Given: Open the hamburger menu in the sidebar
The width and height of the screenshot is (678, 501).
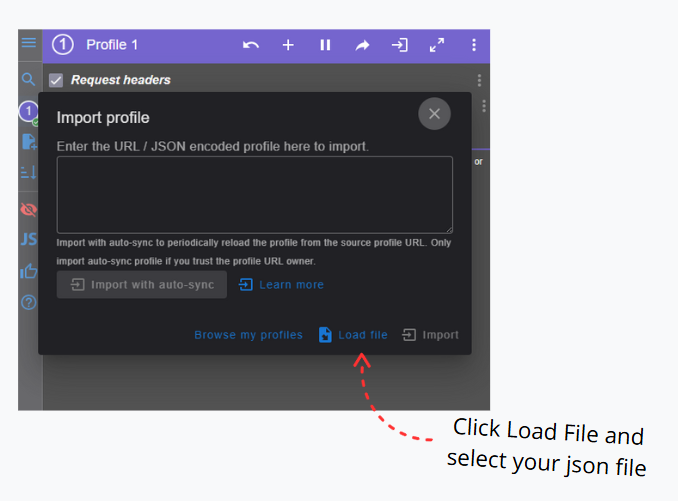Looking at the screenshot, I should coord(29,43).
